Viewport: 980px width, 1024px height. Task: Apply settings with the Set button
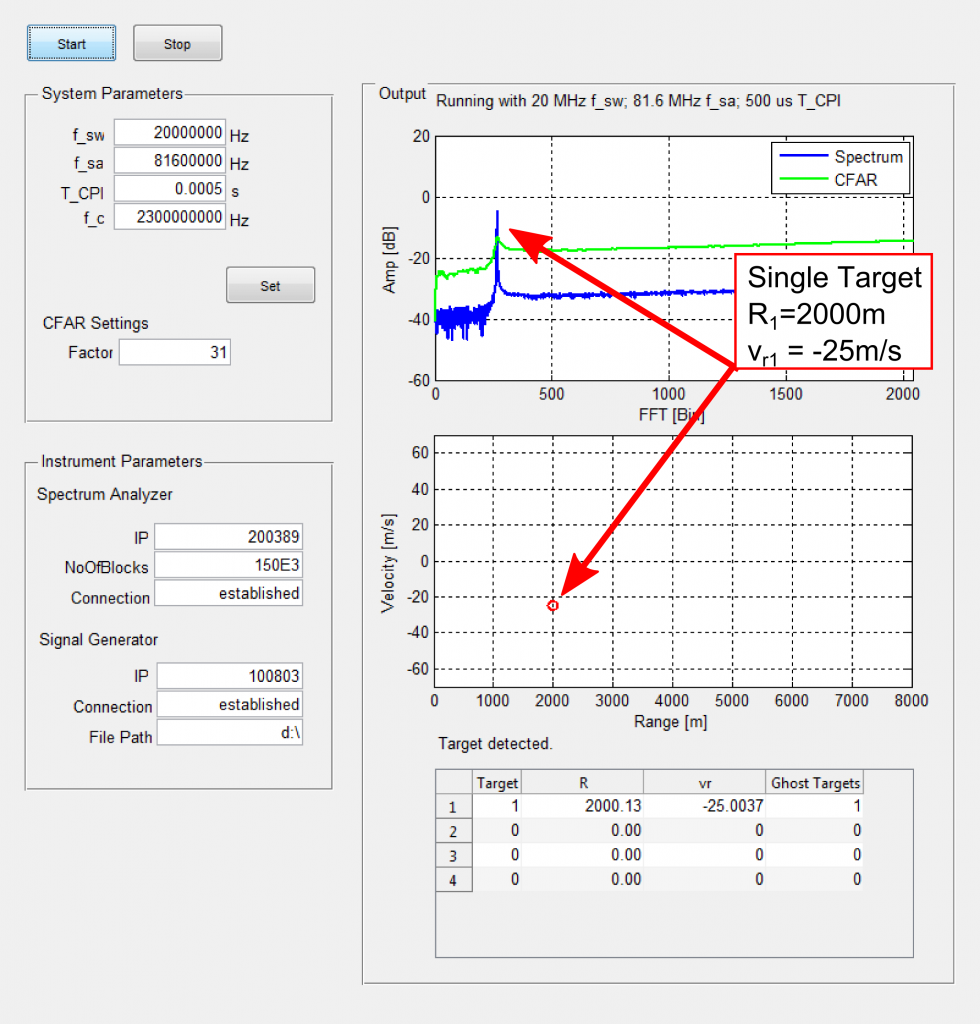(x=270, y=285)
